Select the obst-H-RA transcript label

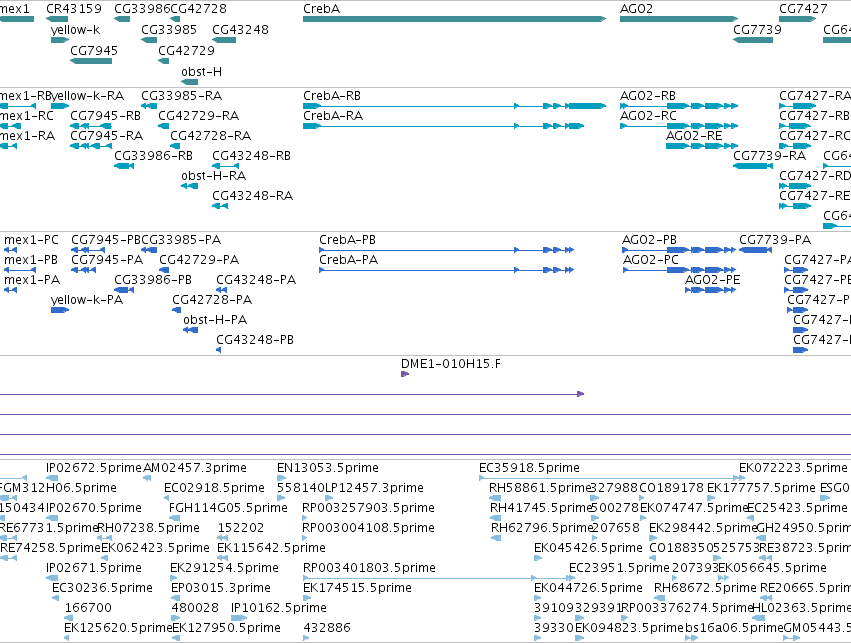coord(213,176)
